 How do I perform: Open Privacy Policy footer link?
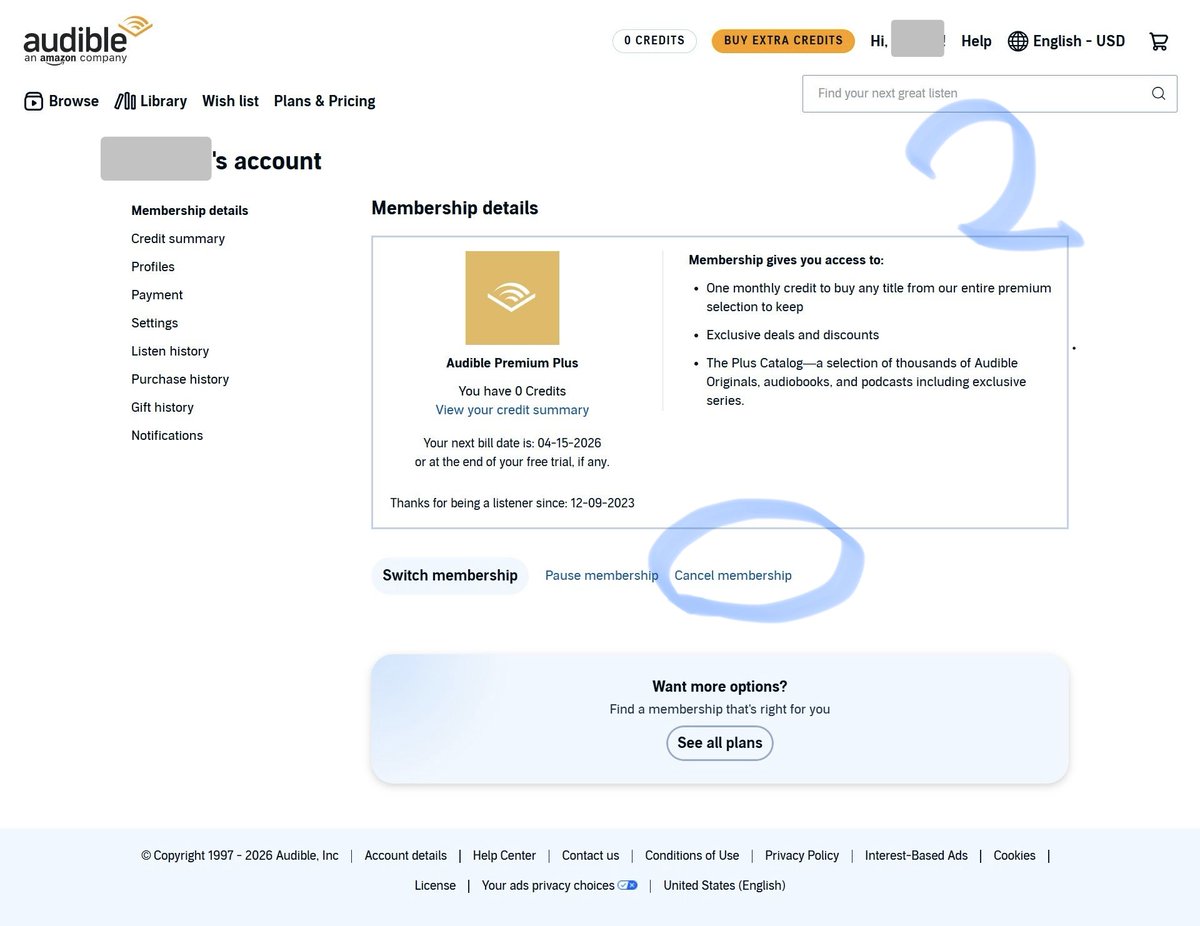pos(802,856)
